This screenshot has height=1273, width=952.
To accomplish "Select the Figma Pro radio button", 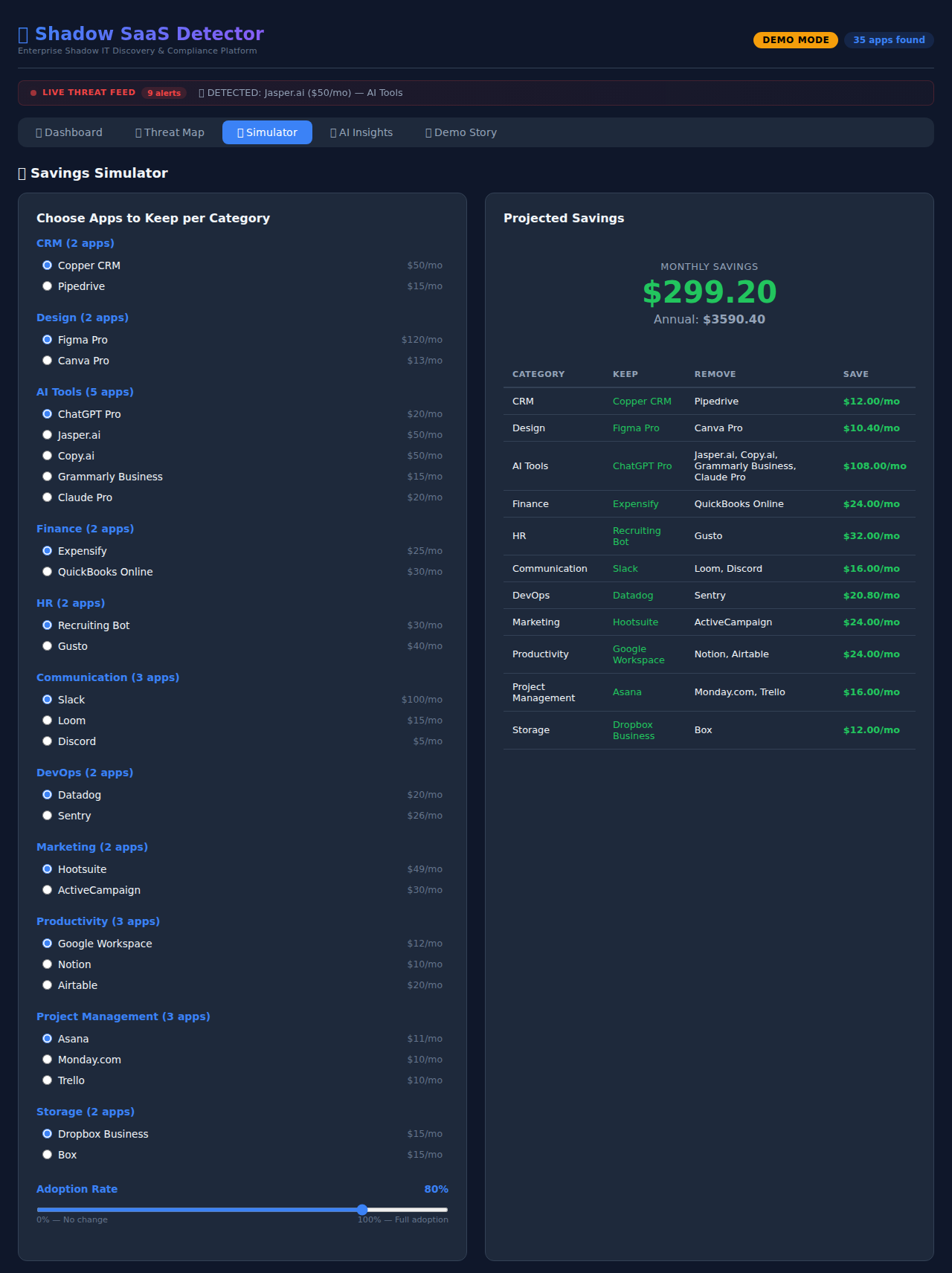I will pyautogui.click(x=47, y=340).
